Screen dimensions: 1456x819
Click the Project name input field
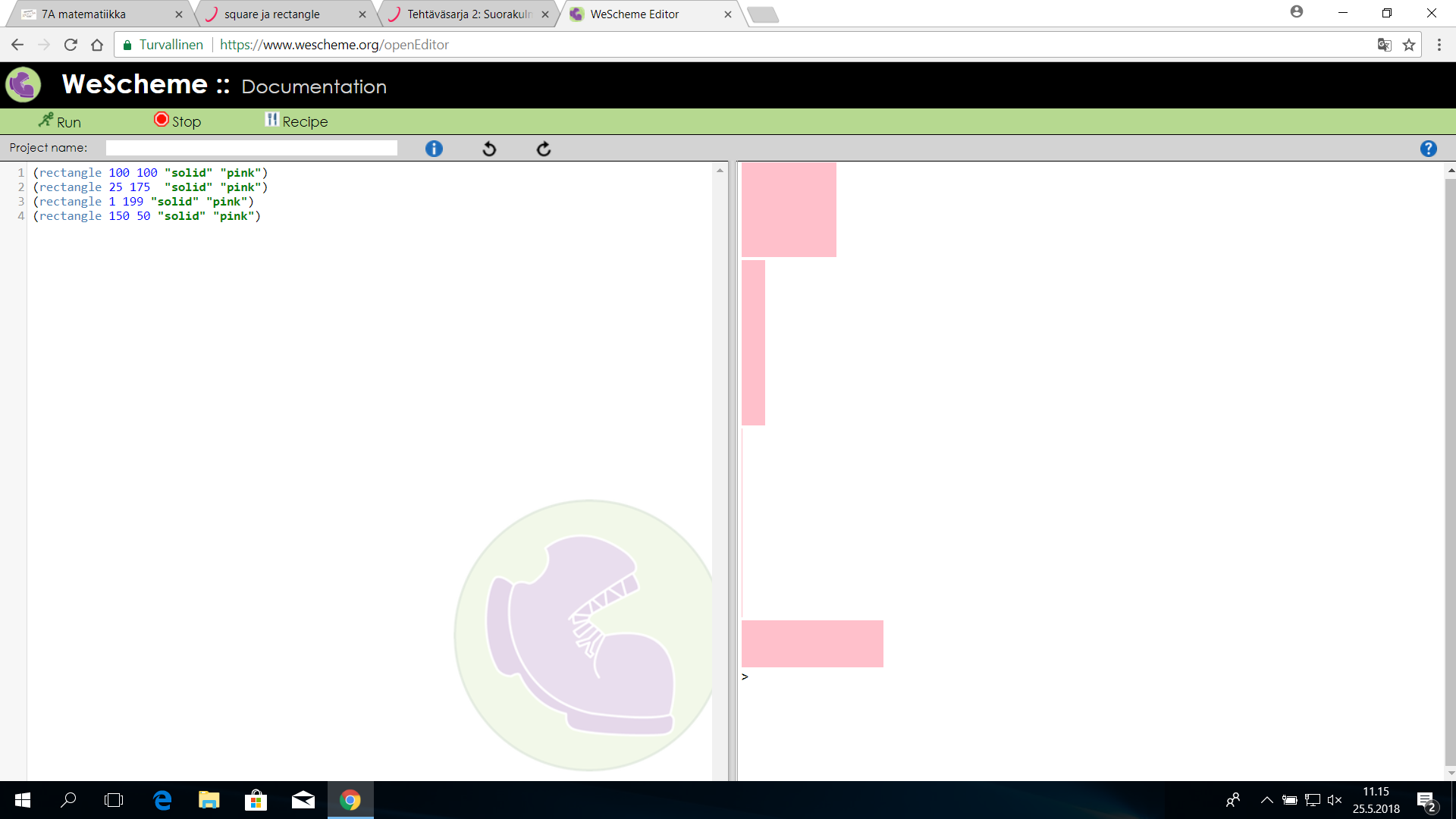pyautogui.click(x=251, y=148)
